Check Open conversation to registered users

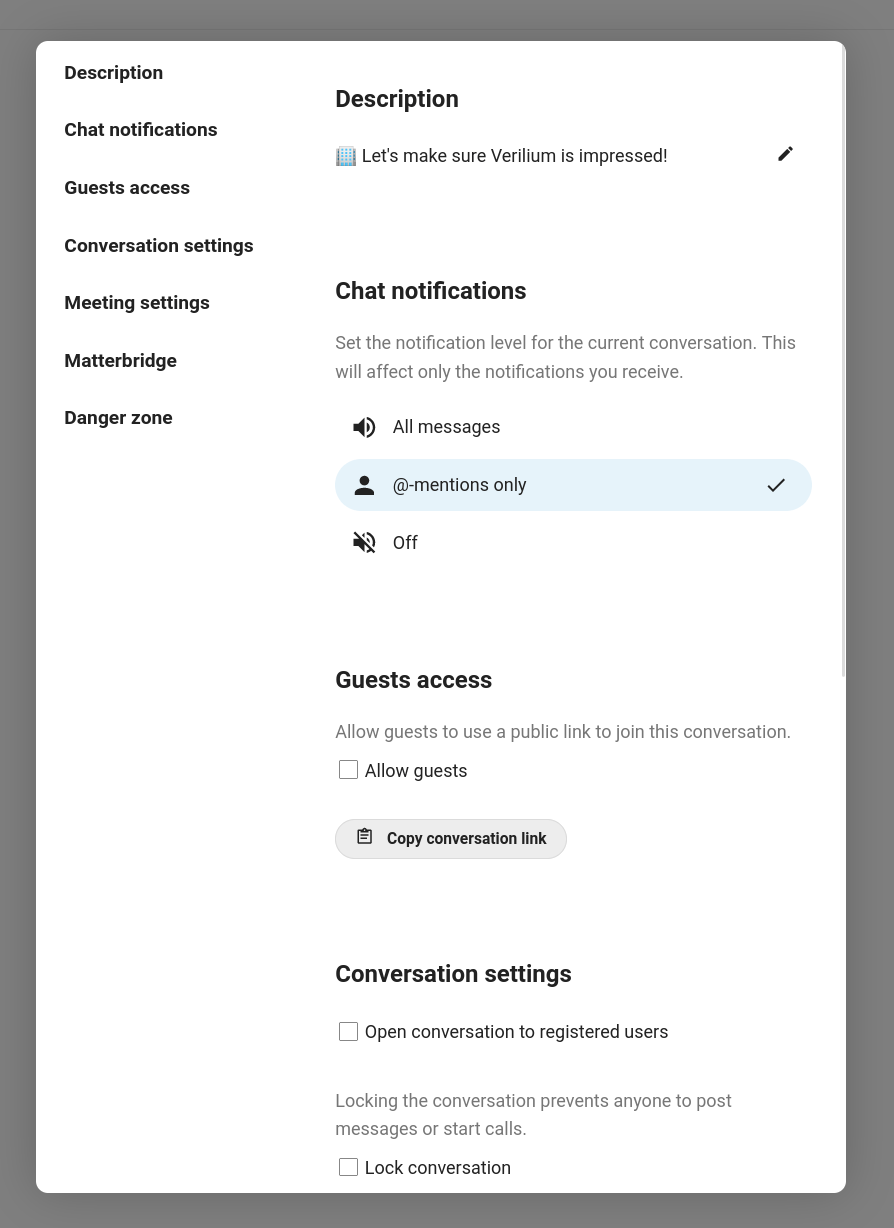point(348,1031)
